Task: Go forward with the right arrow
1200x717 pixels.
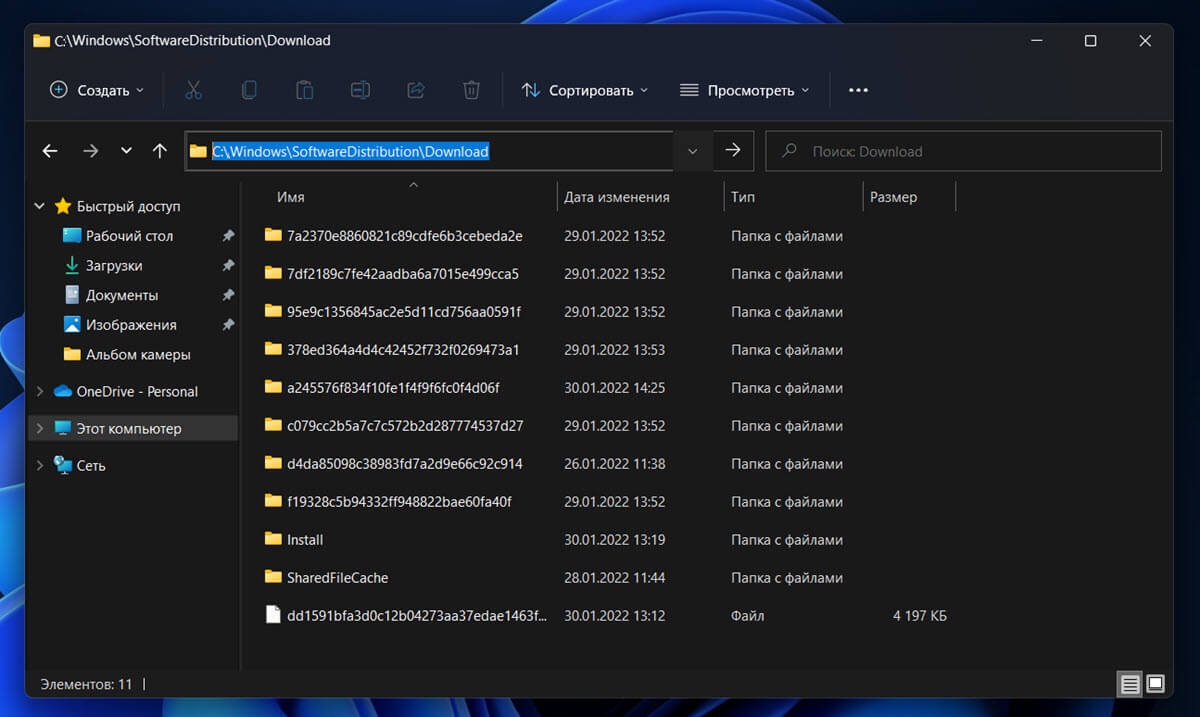Action: pos(91,151)
